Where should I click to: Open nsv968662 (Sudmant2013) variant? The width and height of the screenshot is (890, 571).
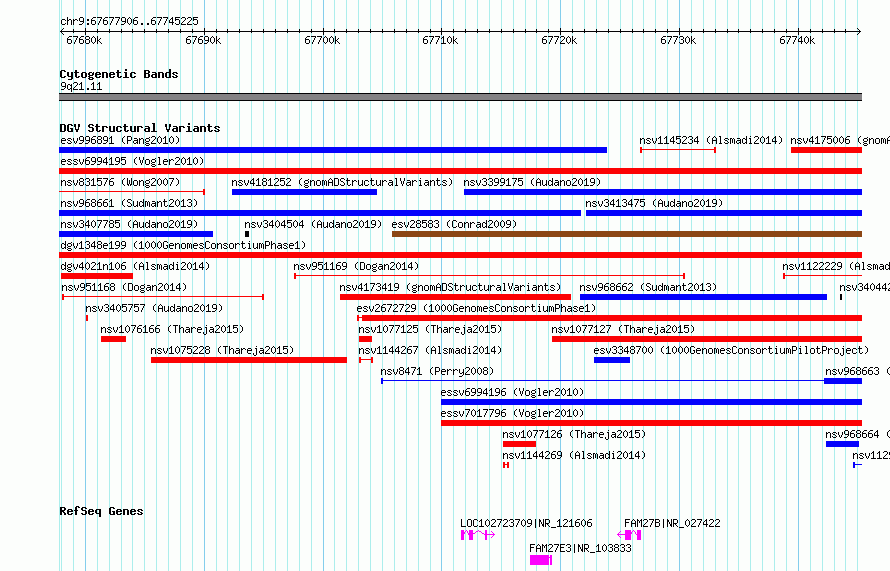point(648,287)
